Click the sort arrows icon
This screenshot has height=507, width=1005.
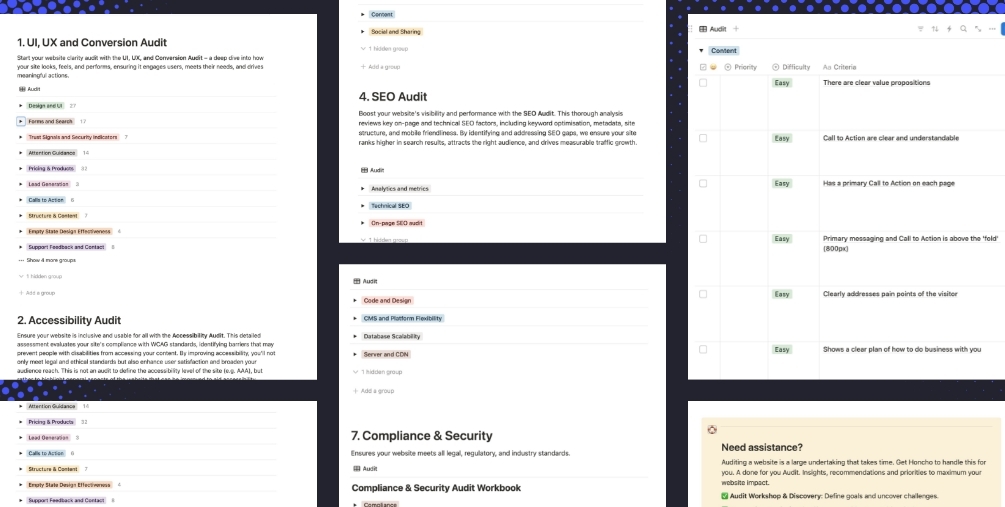point(934,29)
